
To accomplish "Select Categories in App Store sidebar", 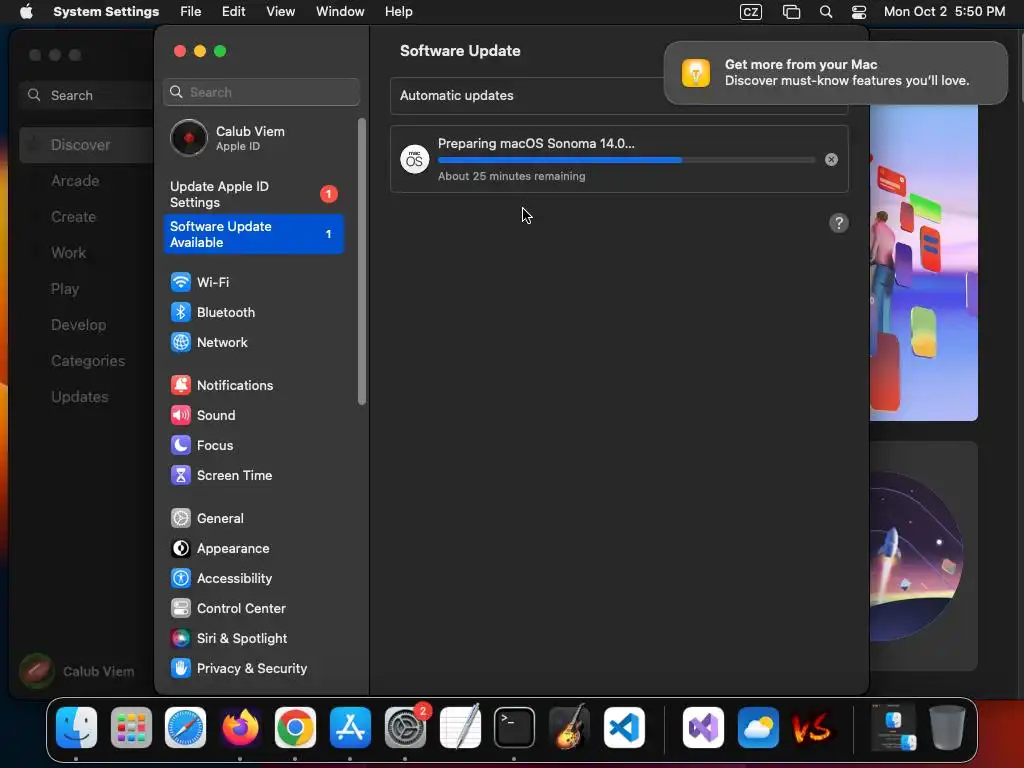I will click(88, 360).
